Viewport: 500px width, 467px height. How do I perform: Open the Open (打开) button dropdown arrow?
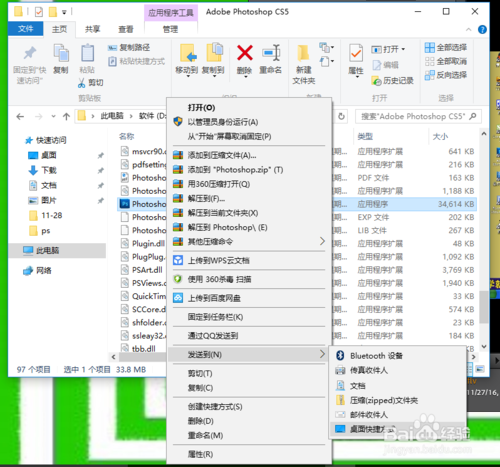pyautogui.click(x=403, y=49)
